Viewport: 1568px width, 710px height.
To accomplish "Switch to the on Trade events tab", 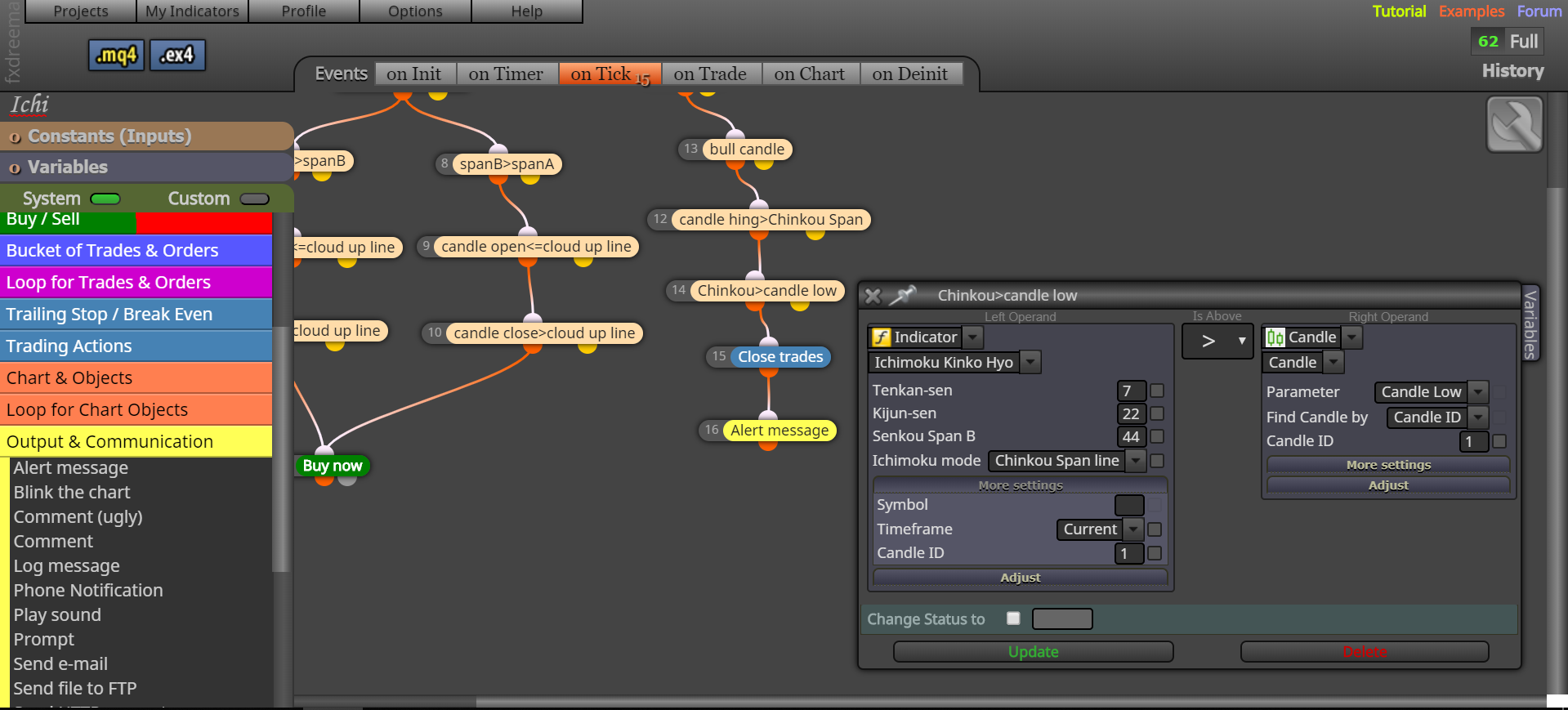I will 710,74.
